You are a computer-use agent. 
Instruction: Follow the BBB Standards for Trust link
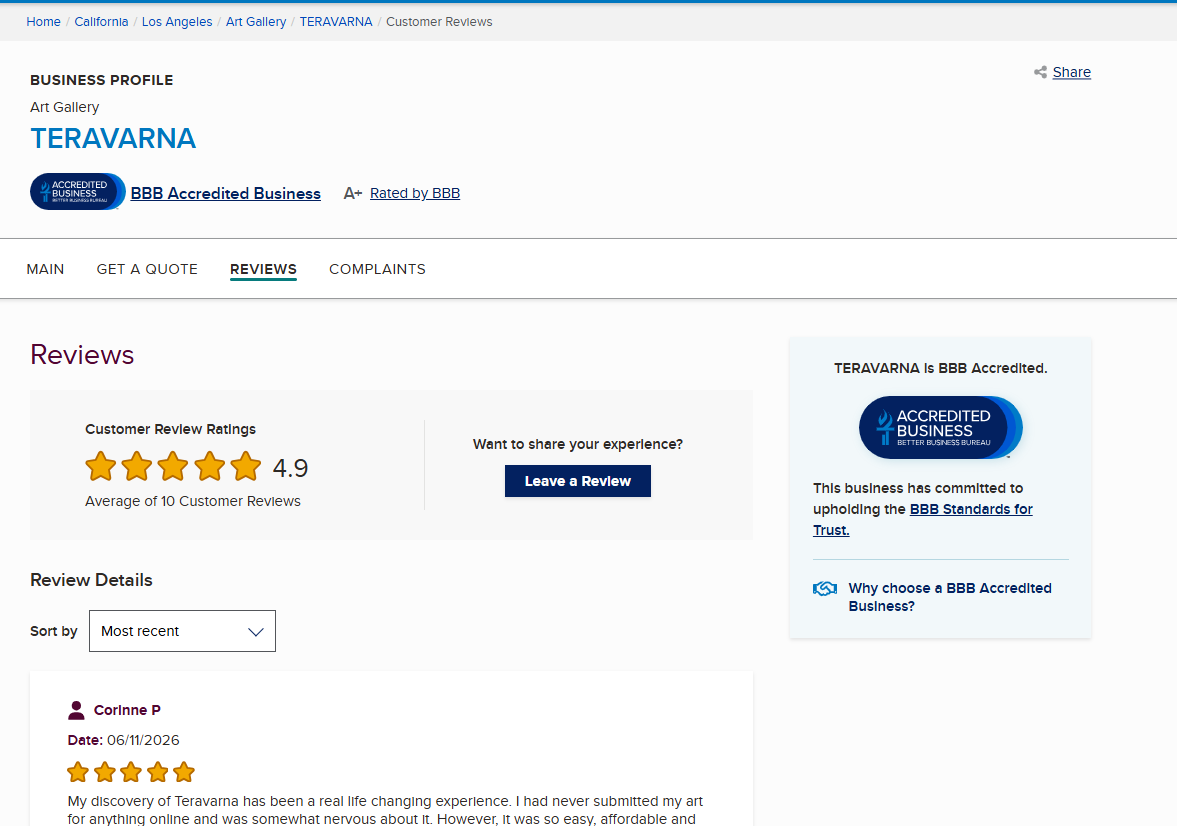click(x=923, y=520)
